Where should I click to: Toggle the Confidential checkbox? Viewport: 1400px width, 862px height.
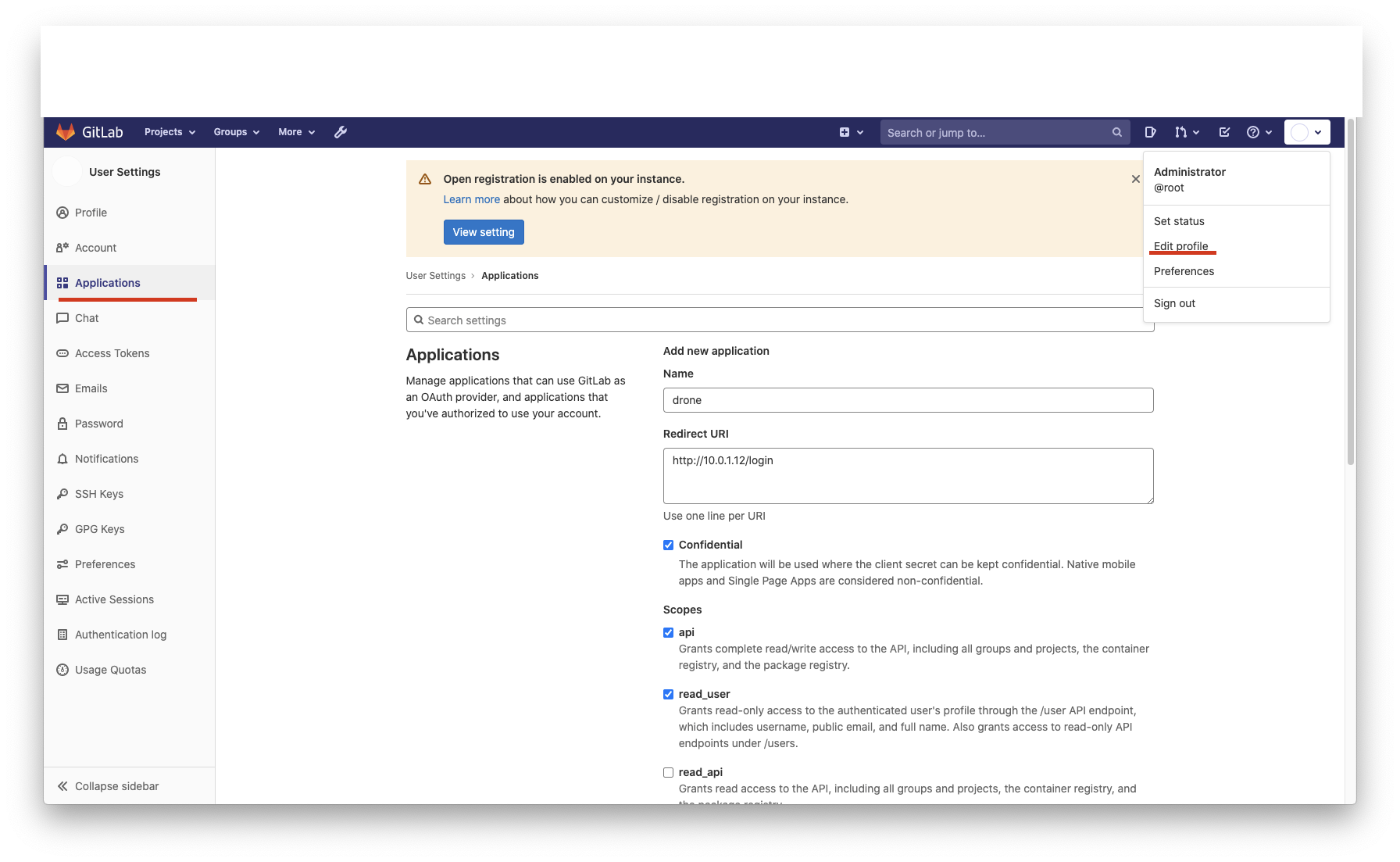[668, 545]
